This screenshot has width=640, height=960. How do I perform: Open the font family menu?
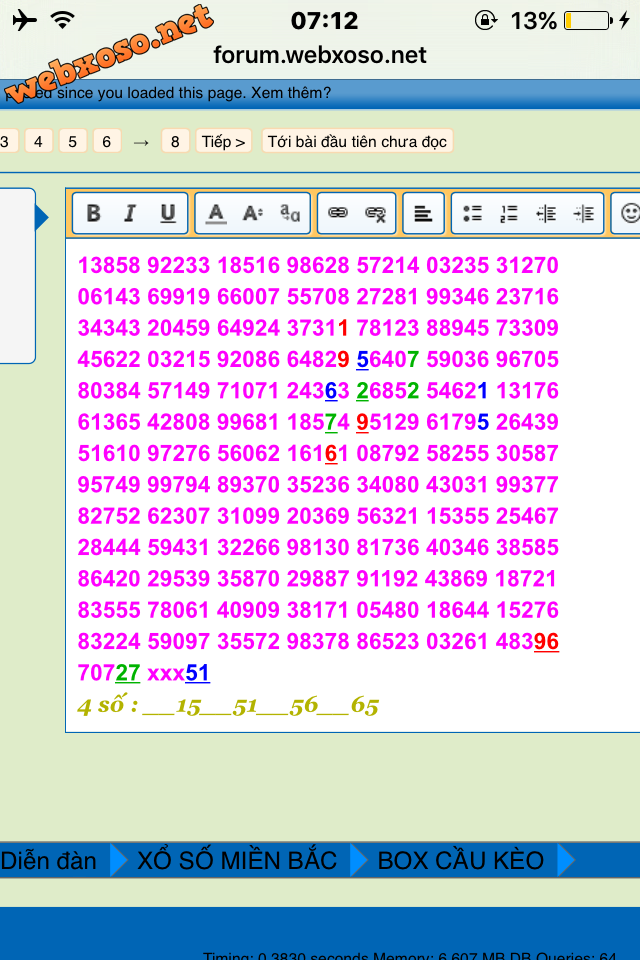290,213
